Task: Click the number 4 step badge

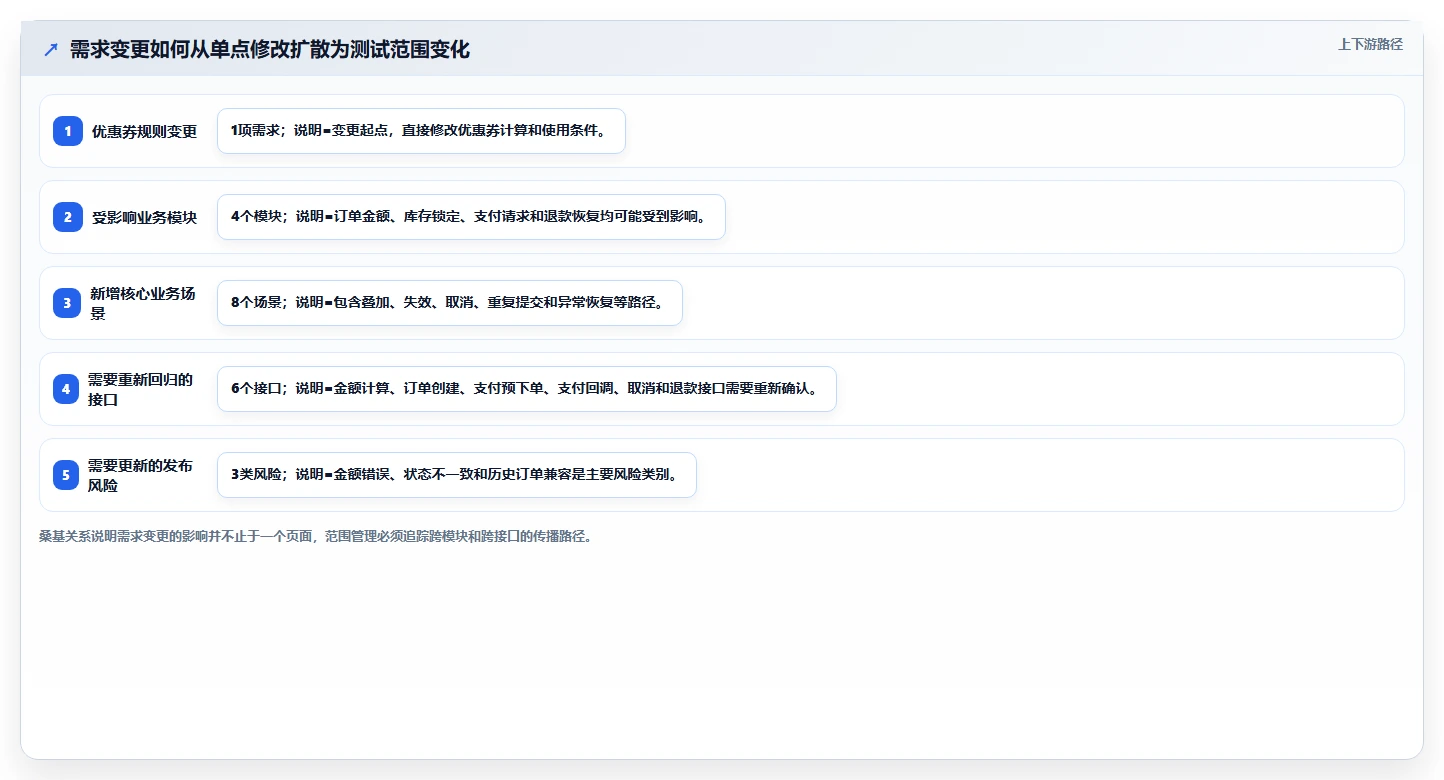Action: tap(66, 389)
